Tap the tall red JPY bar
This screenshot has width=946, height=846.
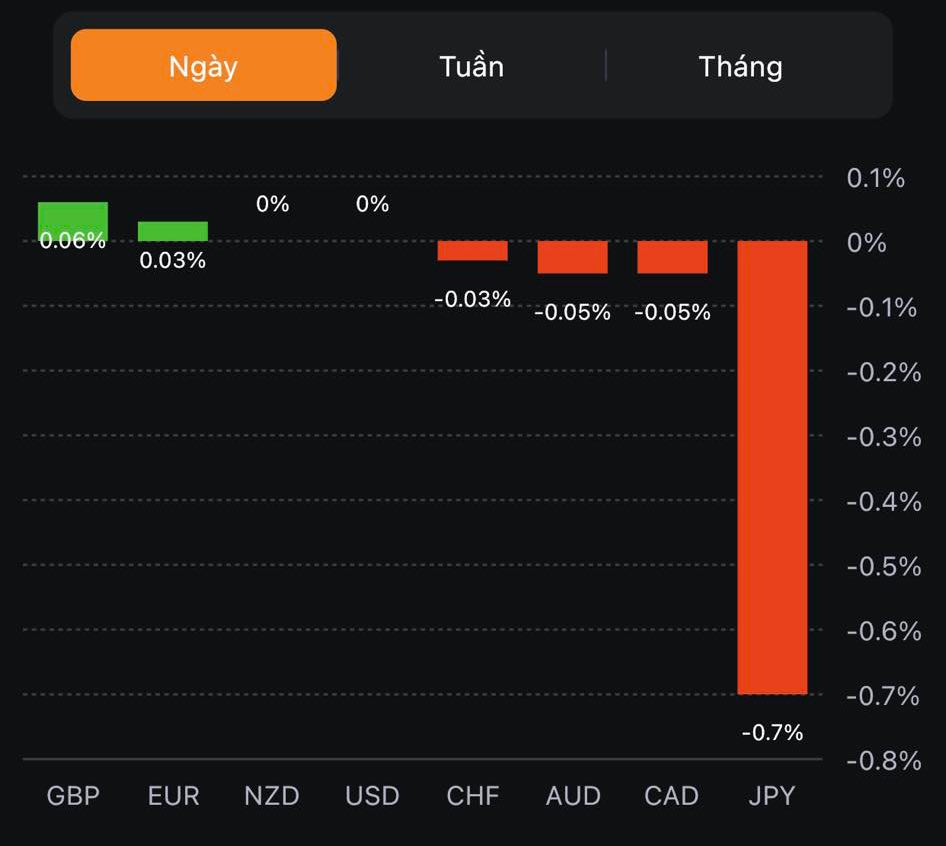pyautogui.click(x=772, y=467)
